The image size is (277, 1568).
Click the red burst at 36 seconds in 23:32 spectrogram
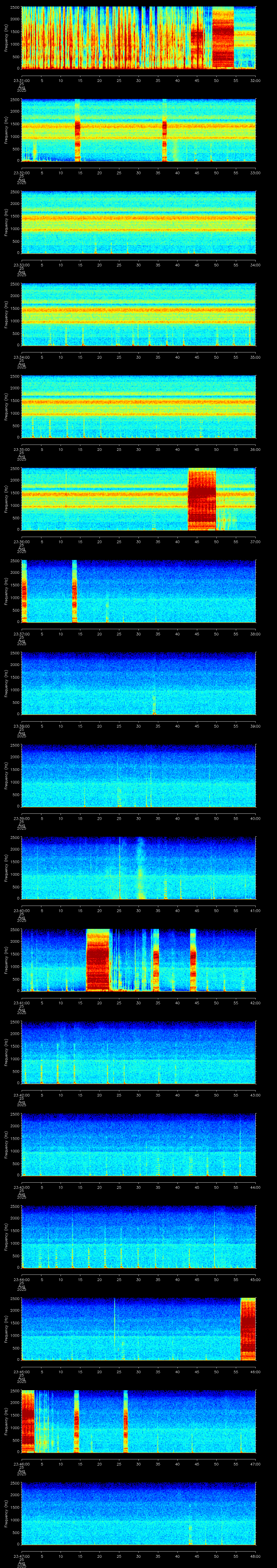pyautogui.click(x=164, y=130)
